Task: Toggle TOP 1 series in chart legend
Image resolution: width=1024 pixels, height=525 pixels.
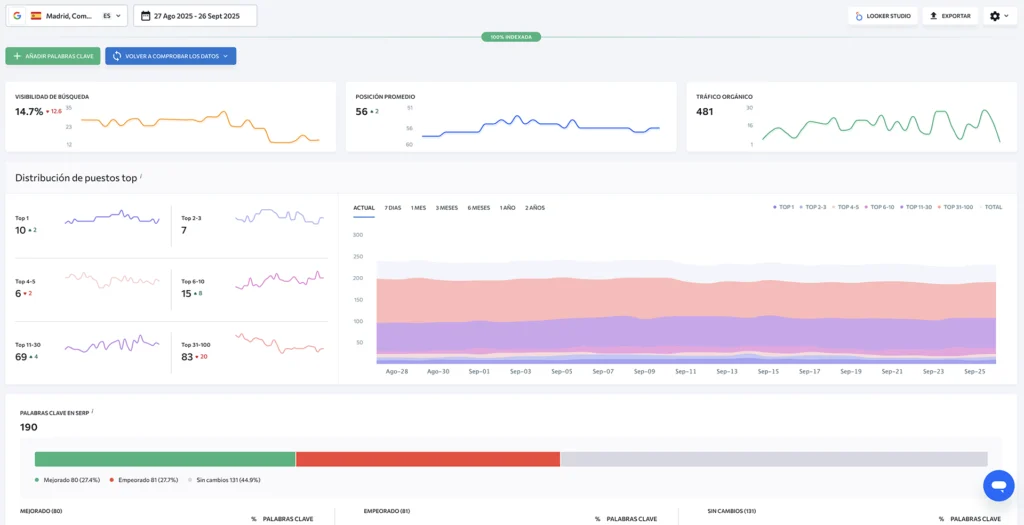Action: [783, 207]
